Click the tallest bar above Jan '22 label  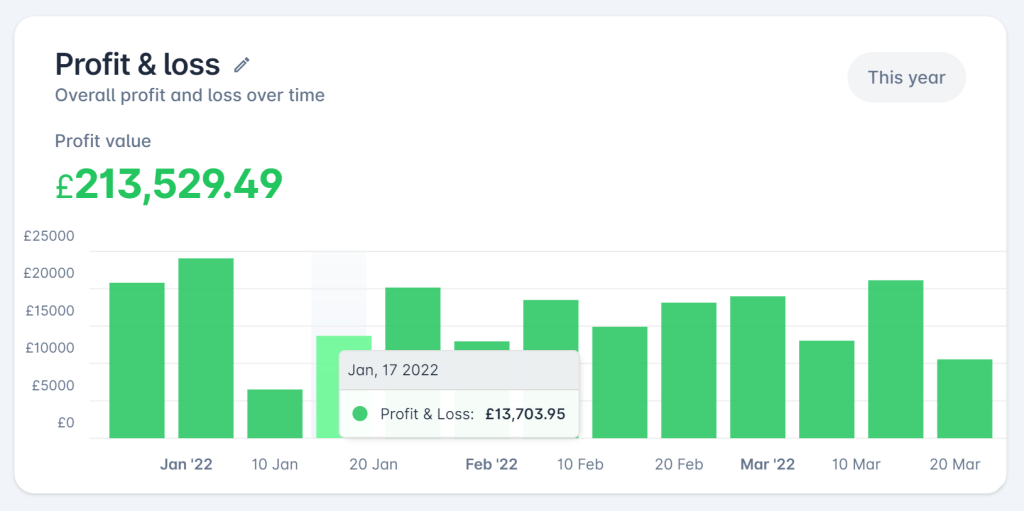click(x=206, y=348)
